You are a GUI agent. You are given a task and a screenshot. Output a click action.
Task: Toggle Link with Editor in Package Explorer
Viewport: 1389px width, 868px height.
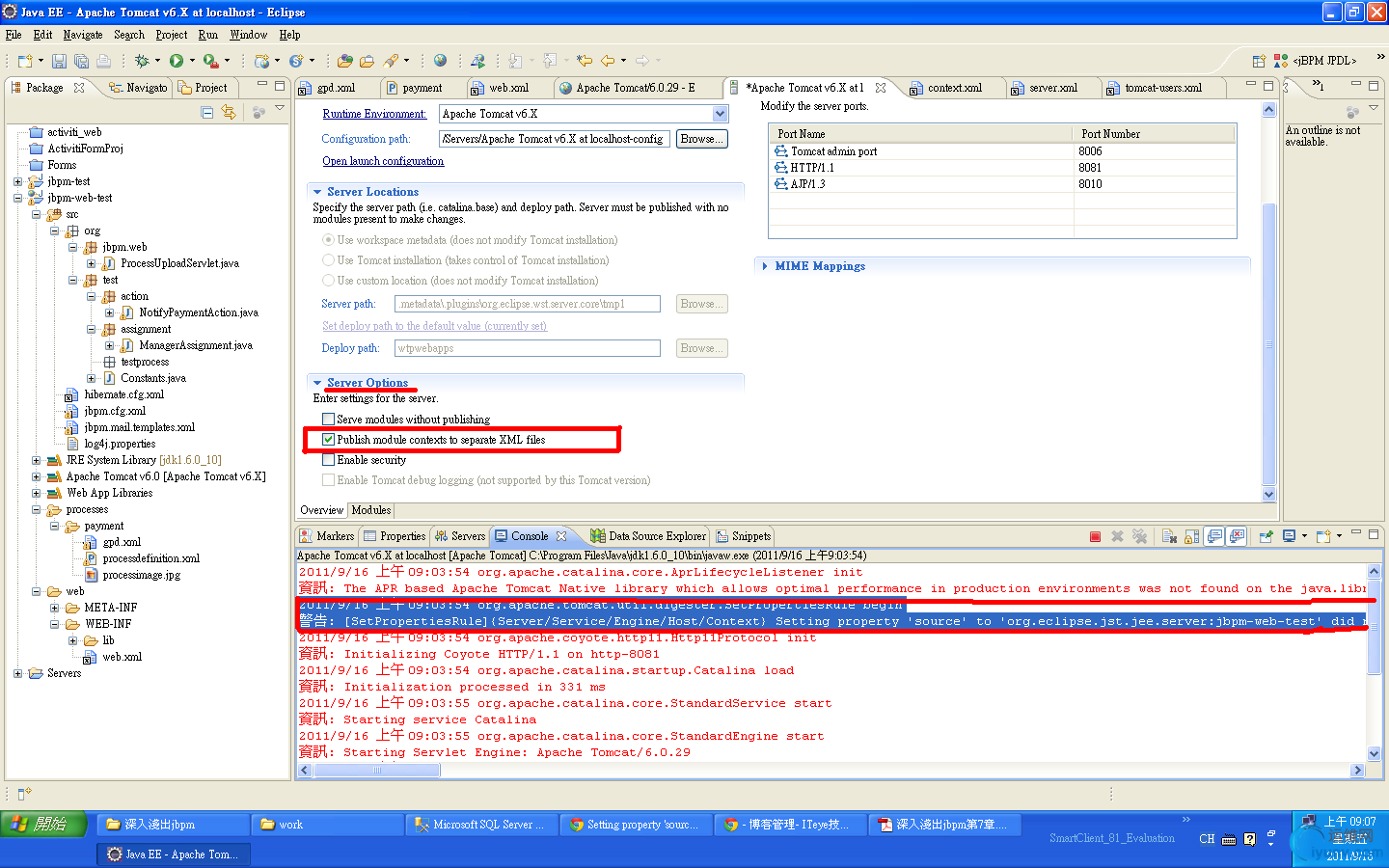(229, 112)
